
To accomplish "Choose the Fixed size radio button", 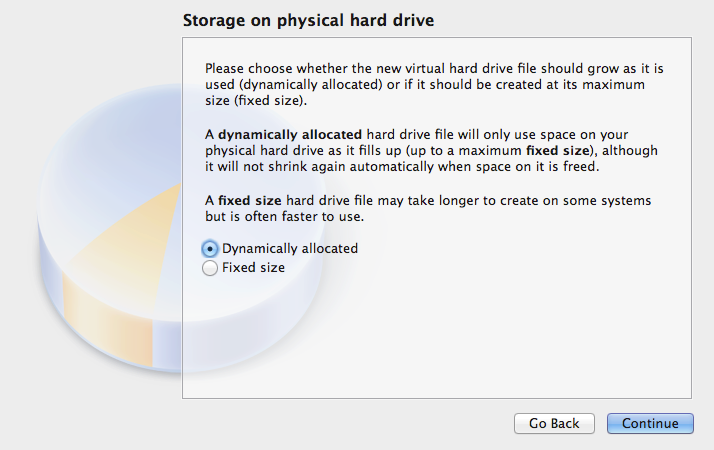I will 209,268.
